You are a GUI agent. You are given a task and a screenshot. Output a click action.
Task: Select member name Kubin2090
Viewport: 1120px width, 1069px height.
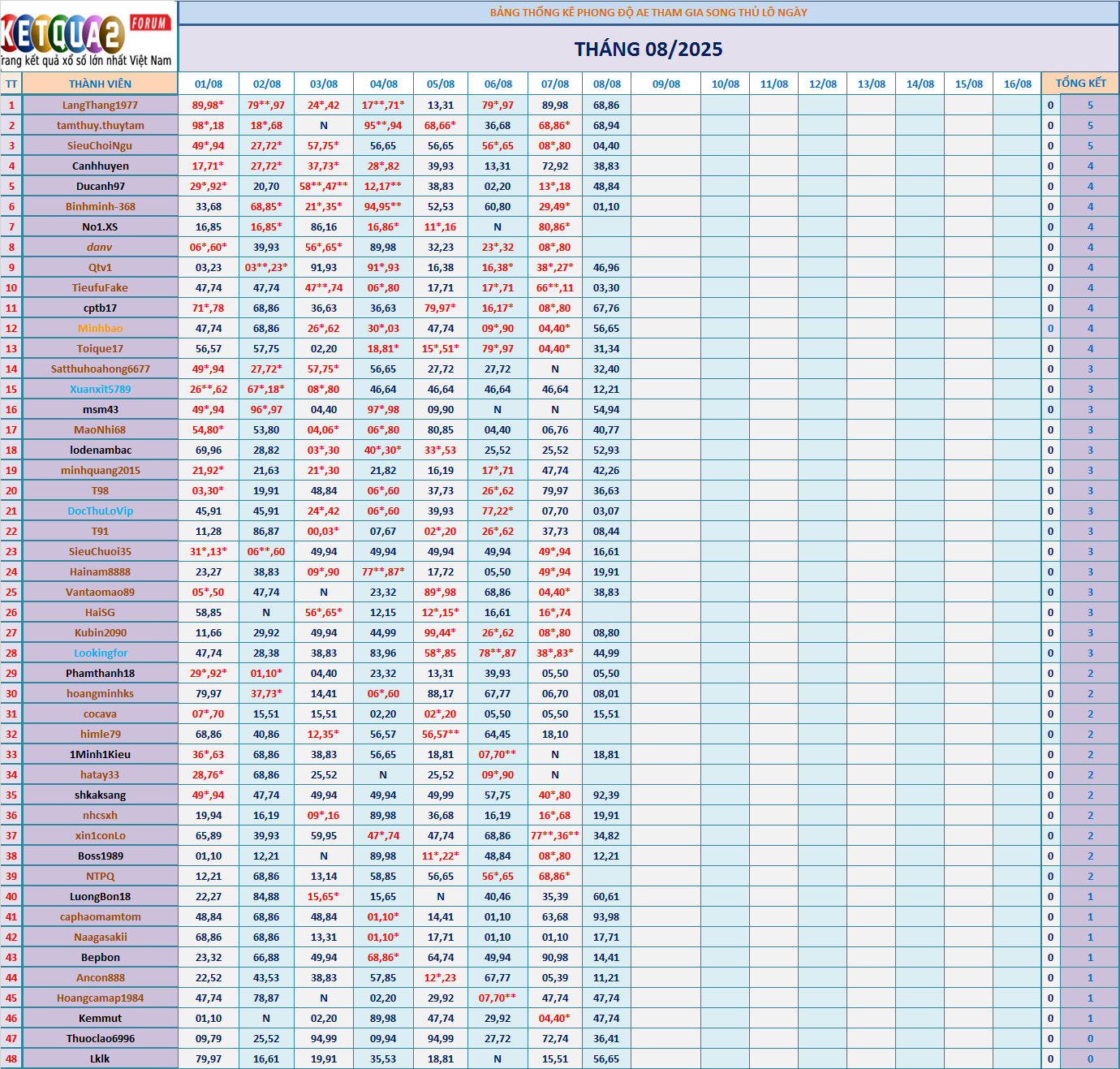coord(100,632)
